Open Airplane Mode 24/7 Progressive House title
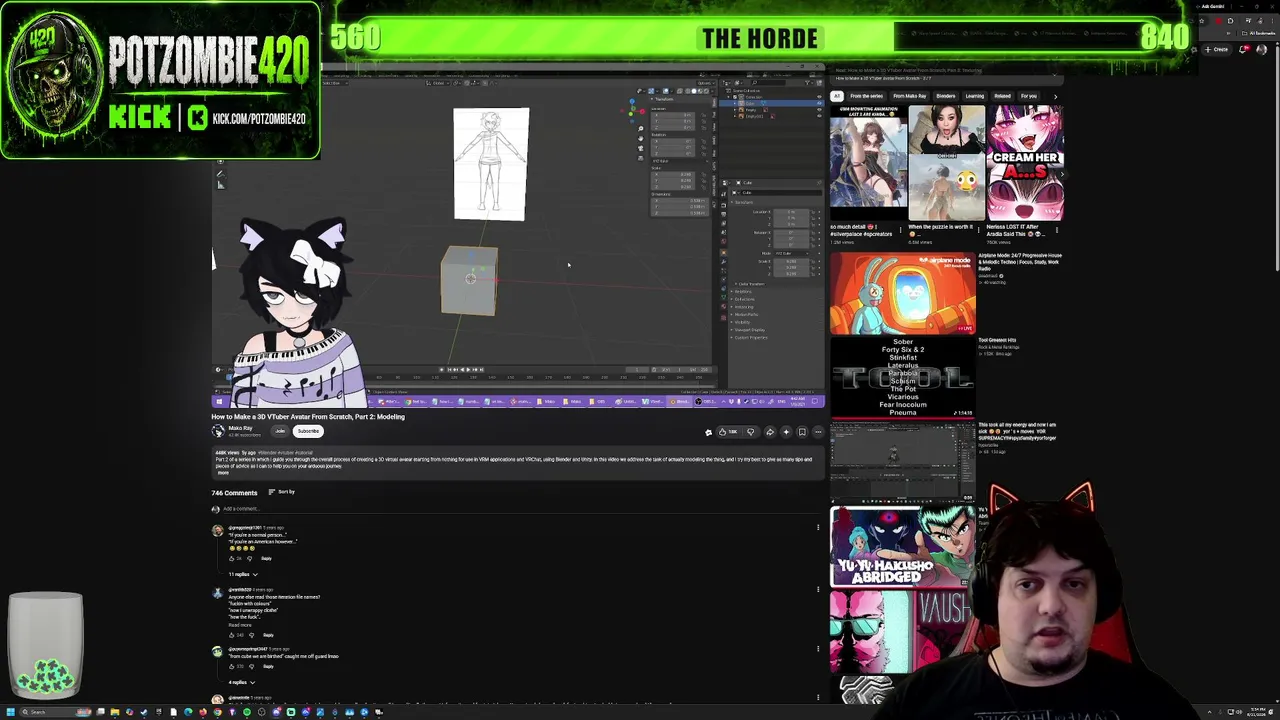This screenshot has width=1280, height=720. 1020,262
